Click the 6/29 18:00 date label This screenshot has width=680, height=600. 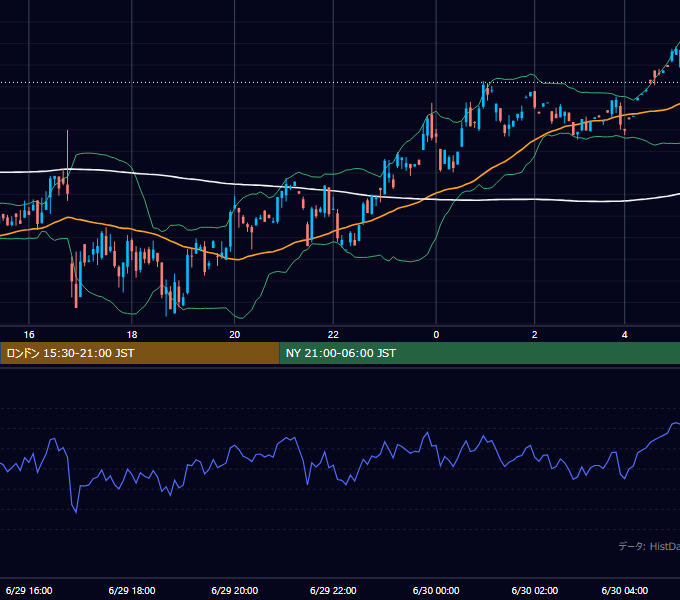[x=132, y=590]
